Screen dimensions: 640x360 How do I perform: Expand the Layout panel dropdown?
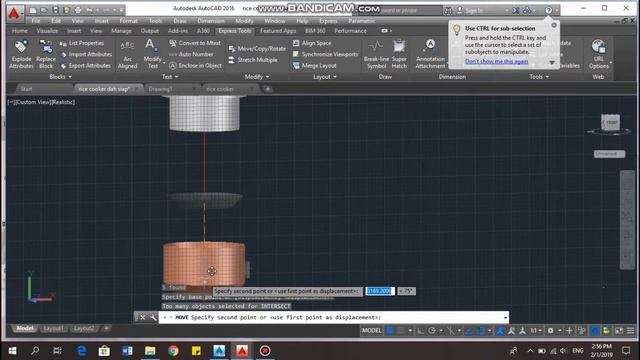pyautogui.click(x=325, y=77)
